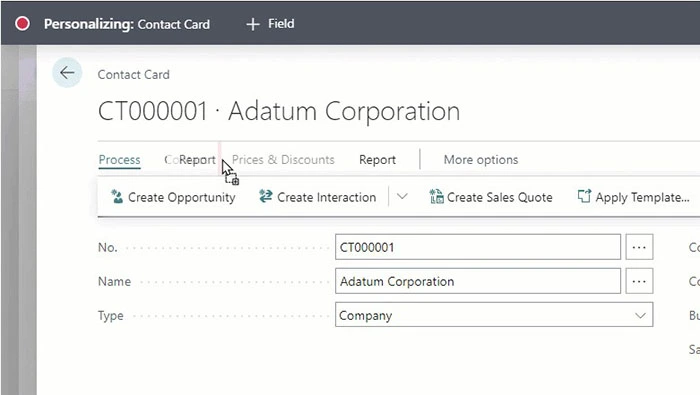
Task: Click the Apply Template icon
Action: tap(584, 196)
